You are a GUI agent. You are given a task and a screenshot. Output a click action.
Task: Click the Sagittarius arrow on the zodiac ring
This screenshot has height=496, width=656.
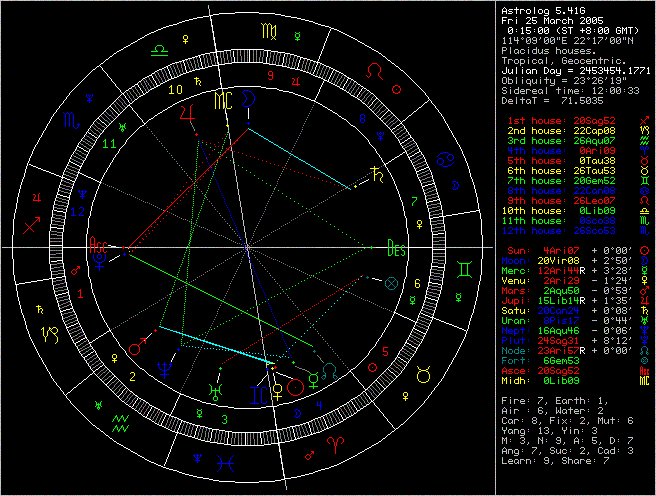coord(35,228)
